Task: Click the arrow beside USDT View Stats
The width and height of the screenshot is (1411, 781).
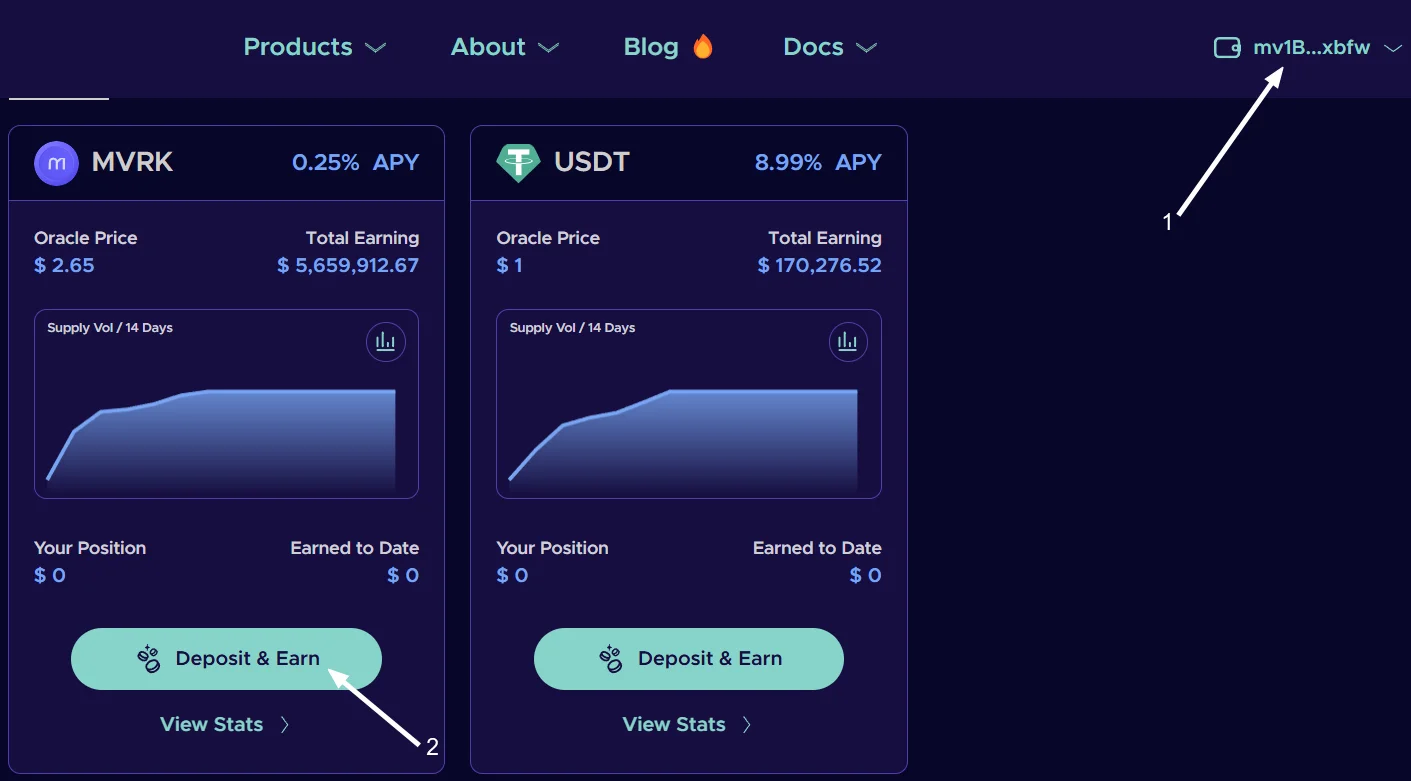Action: tap(747, 725)
